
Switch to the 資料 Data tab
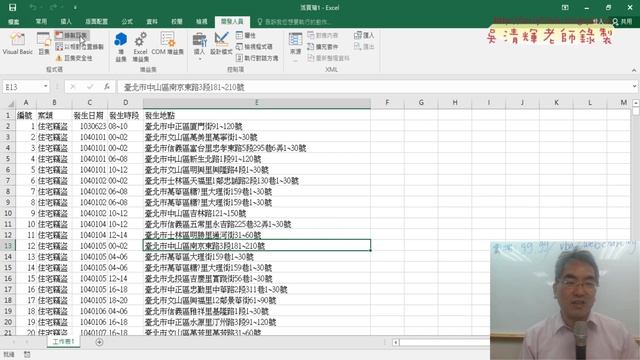tap(152, 22)
